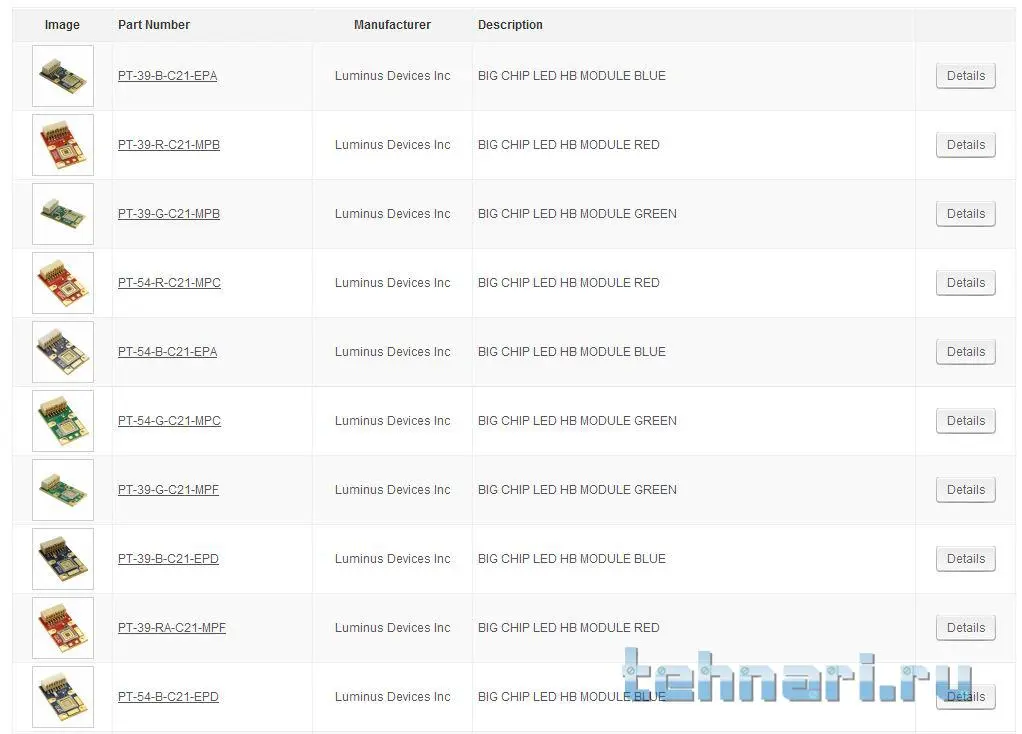Select BLUE module description of PT-39-B-C21-EPA
The height and width of the screenshot is (734, 1022).
(x=572, y=76)
